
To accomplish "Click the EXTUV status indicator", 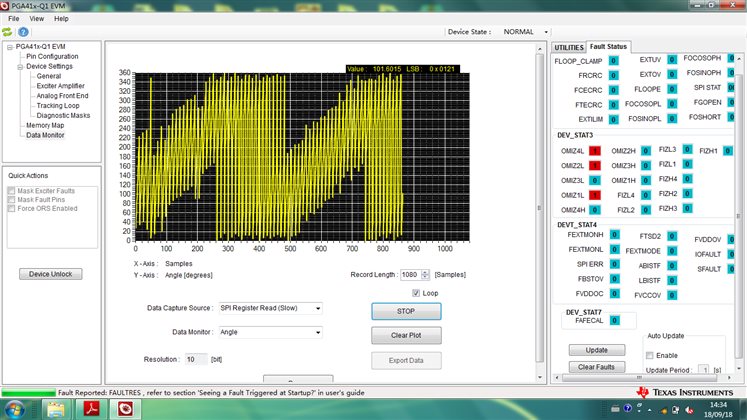I will coord(672,60).
